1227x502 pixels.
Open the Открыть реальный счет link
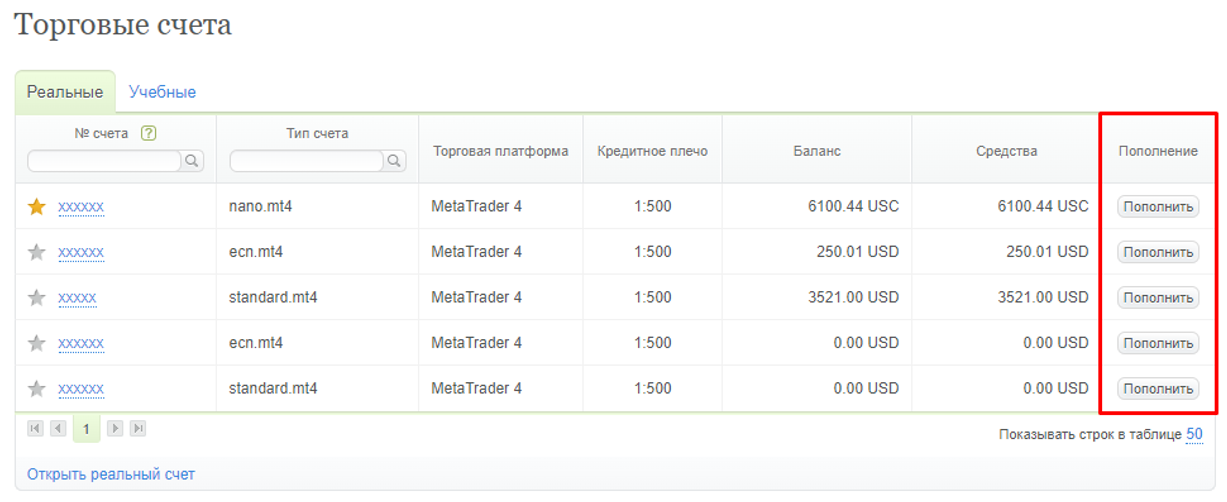tap(111, 474)
